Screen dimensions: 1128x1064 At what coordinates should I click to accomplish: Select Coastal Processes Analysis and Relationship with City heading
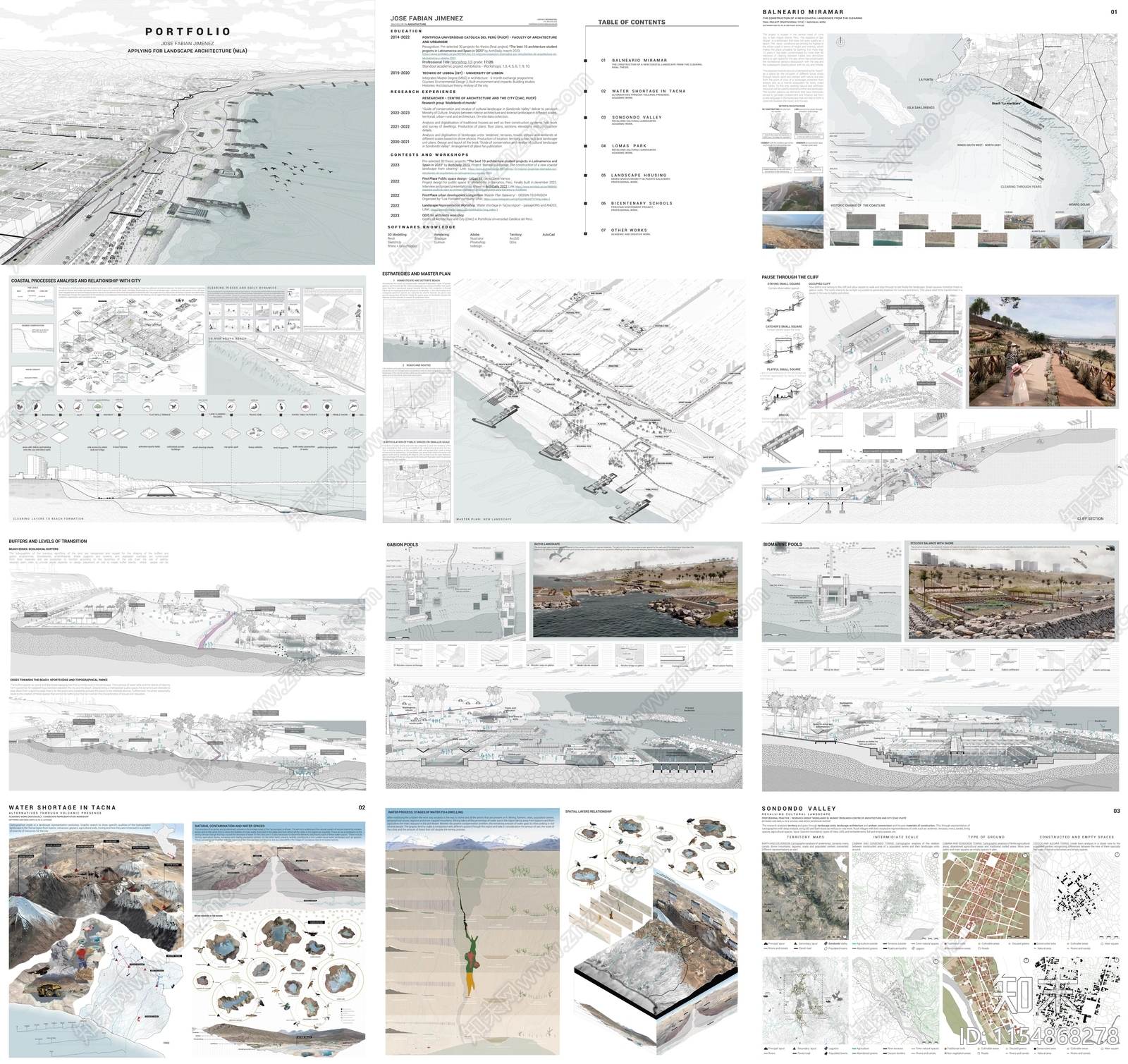pyautogui.click(x=75, y=281)
